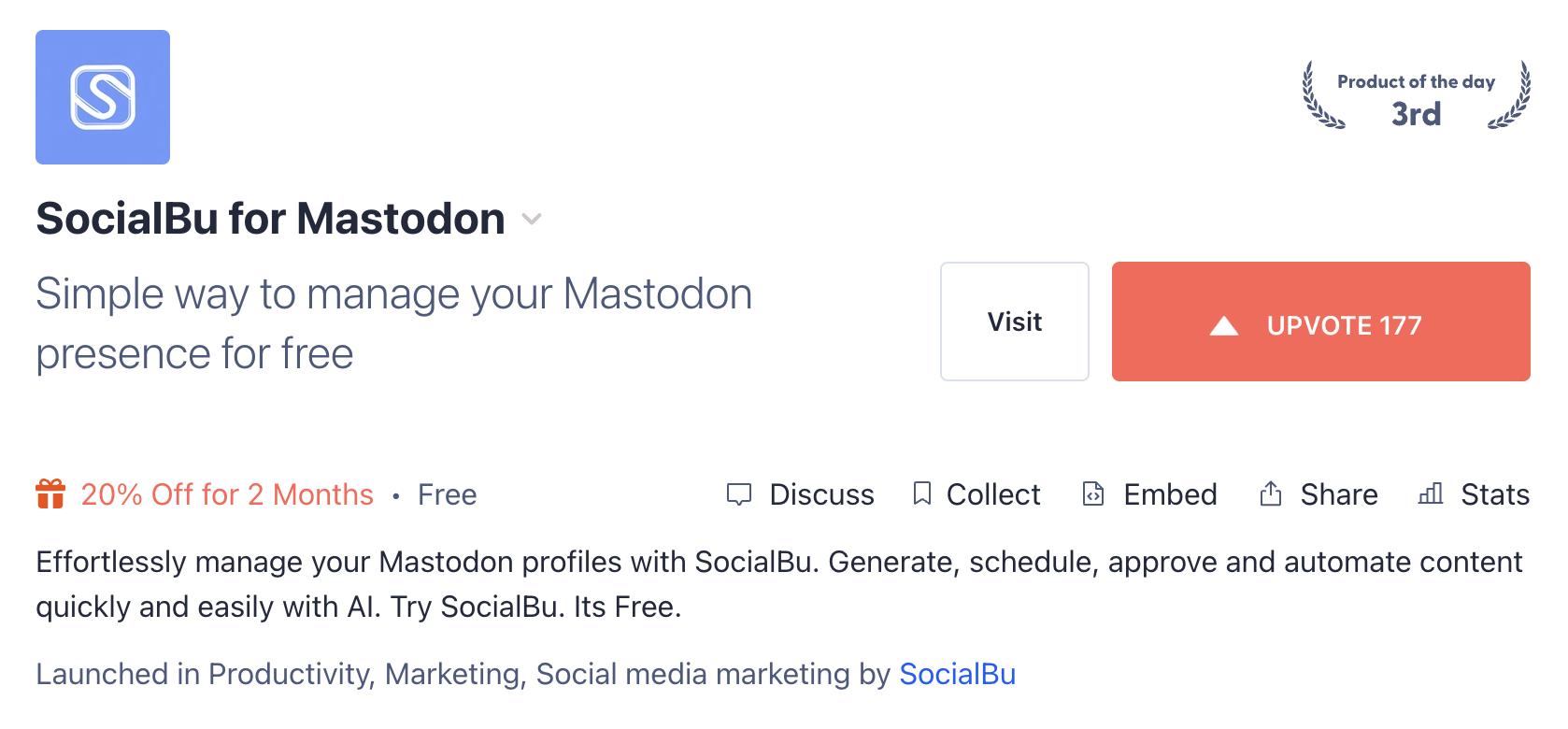Screen dimensions: 1568x729
Task: Open the 20% Off for 2 Months offer
Action: 227,494
